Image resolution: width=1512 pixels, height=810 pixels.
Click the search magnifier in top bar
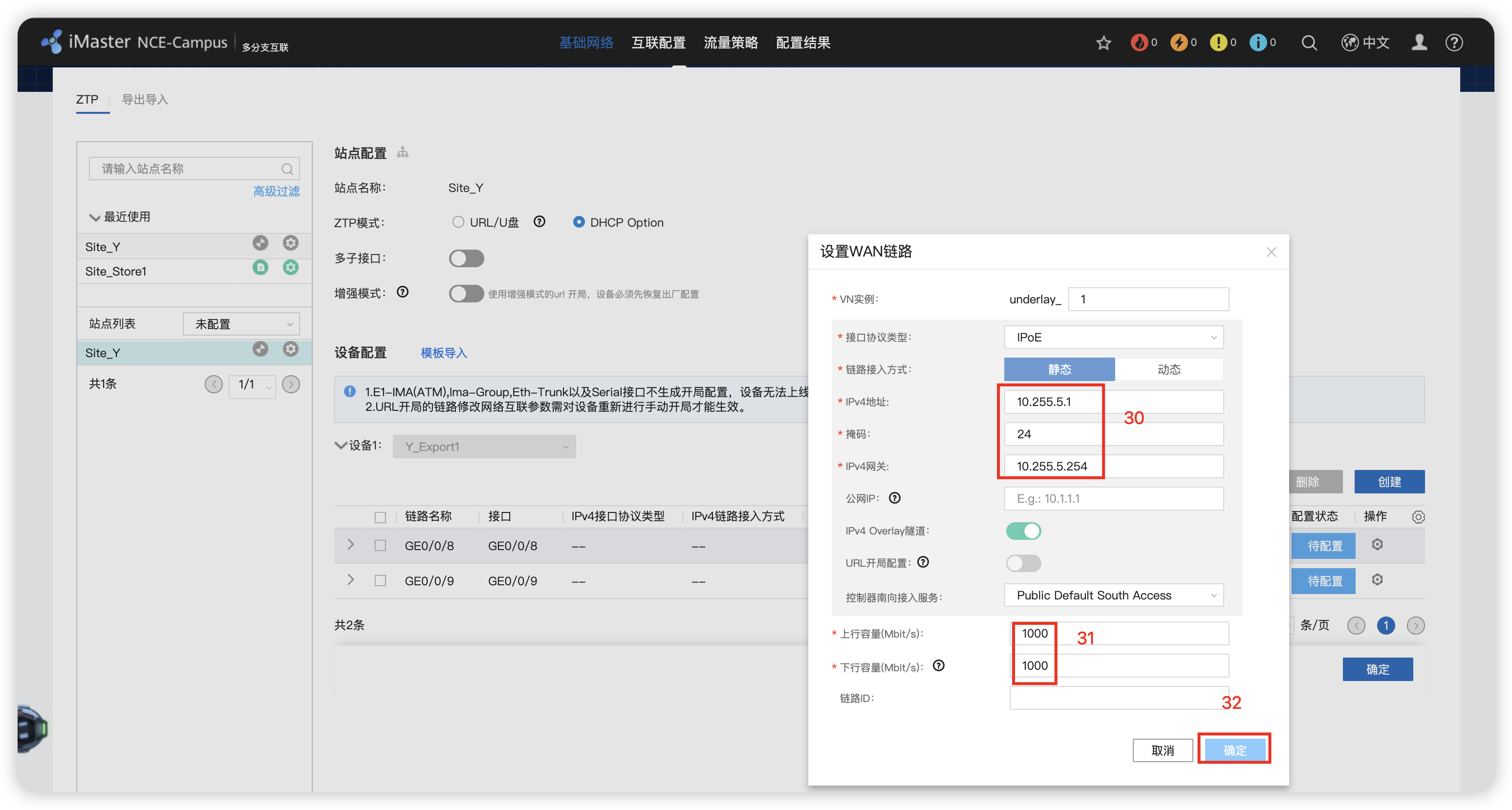click(x=1309, y=43)
